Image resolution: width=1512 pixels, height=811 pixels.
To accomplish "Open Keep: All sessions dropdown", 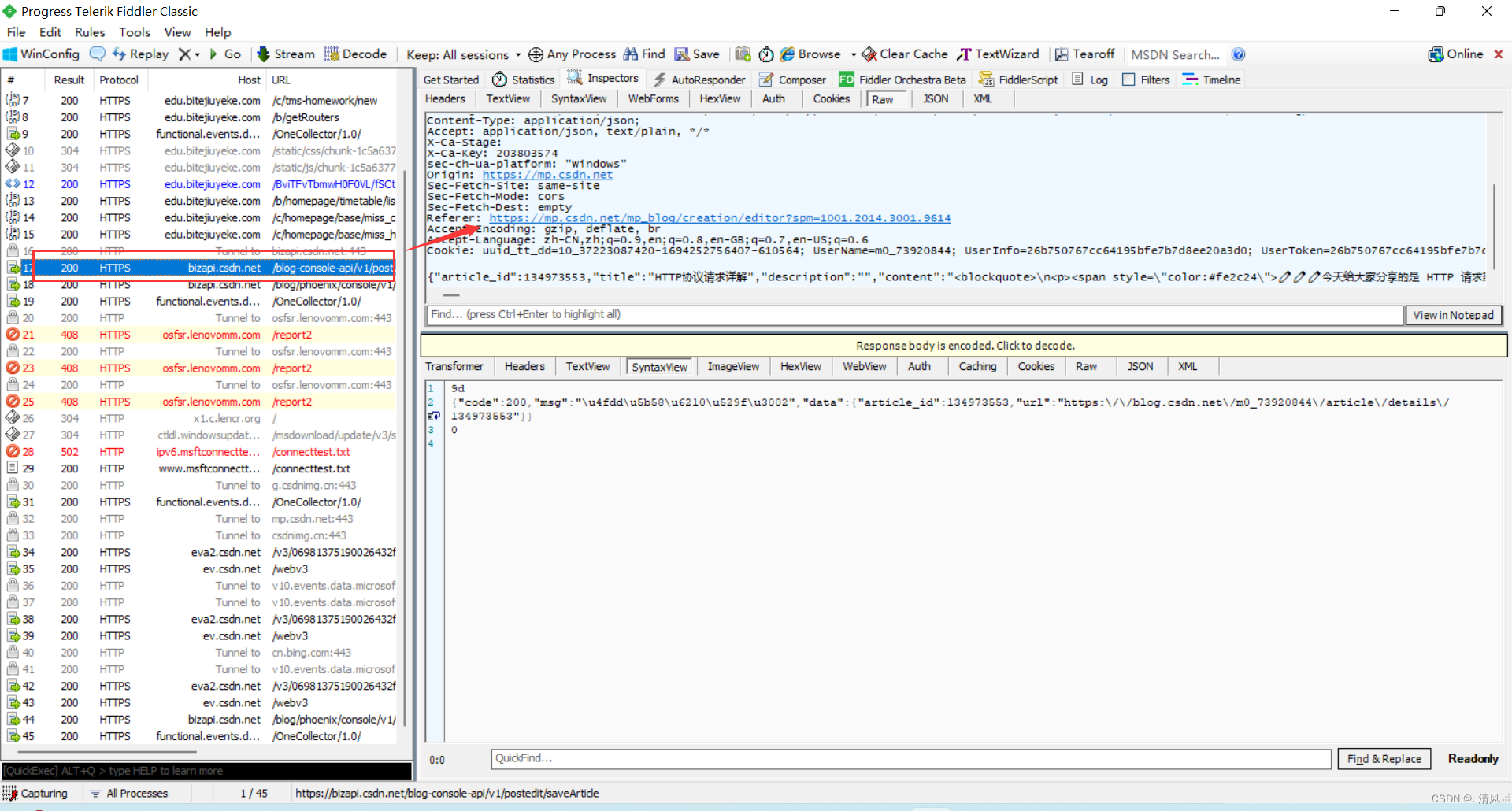I will coord(463,54).
